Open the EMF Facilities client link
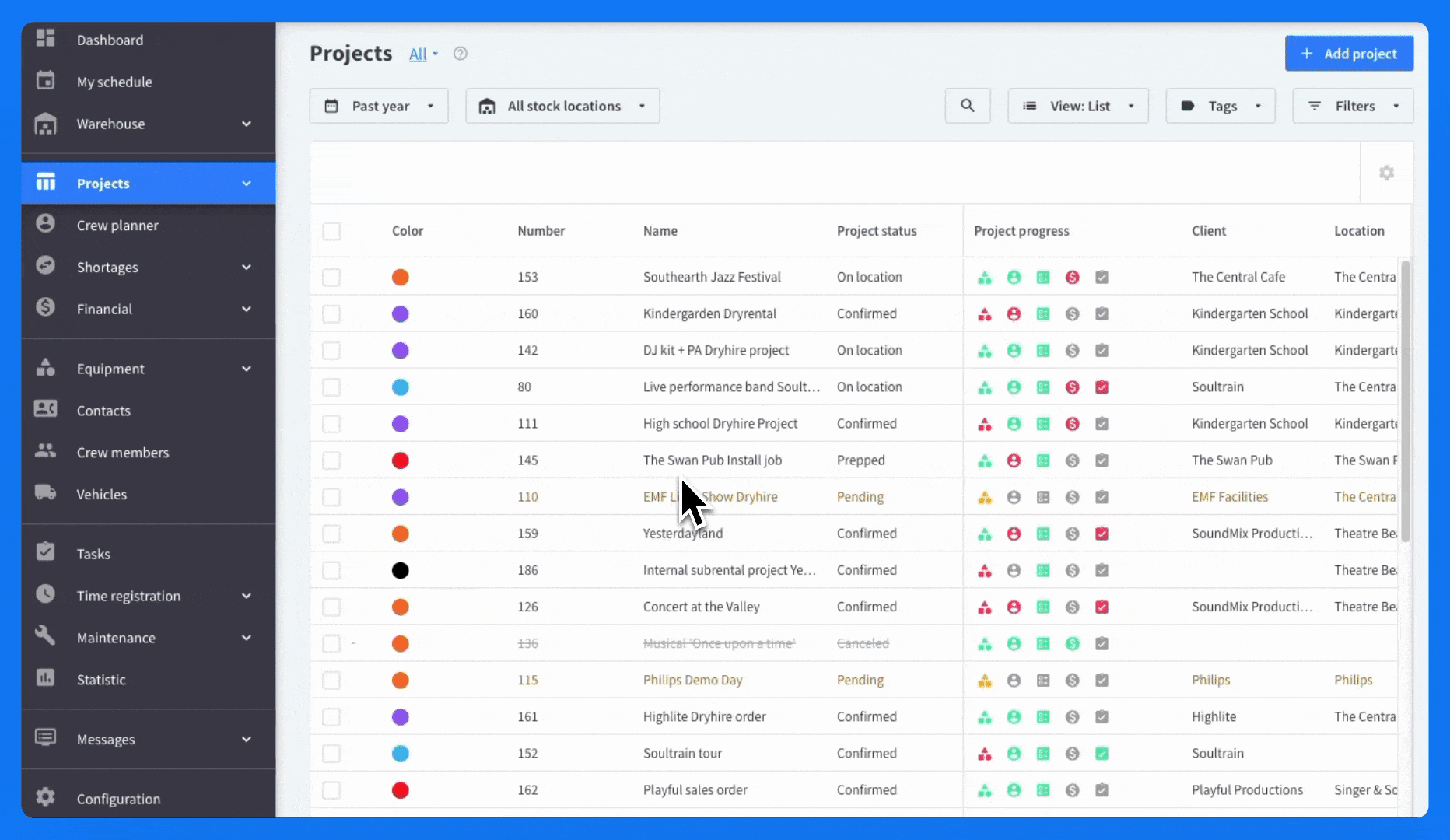The width and height of the screenshot is (1450, 840). tap(1230, 497)
